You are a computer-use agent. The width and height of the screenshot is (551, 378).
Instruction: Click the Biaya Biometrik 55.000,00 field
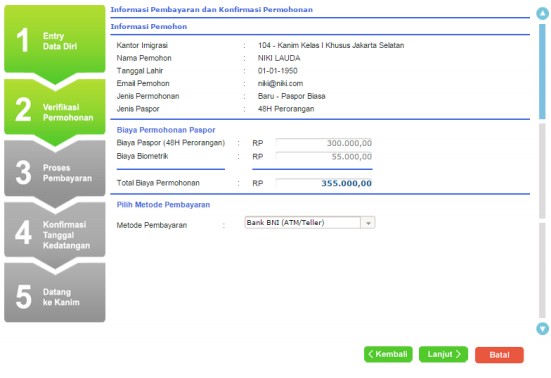(324, 156)
